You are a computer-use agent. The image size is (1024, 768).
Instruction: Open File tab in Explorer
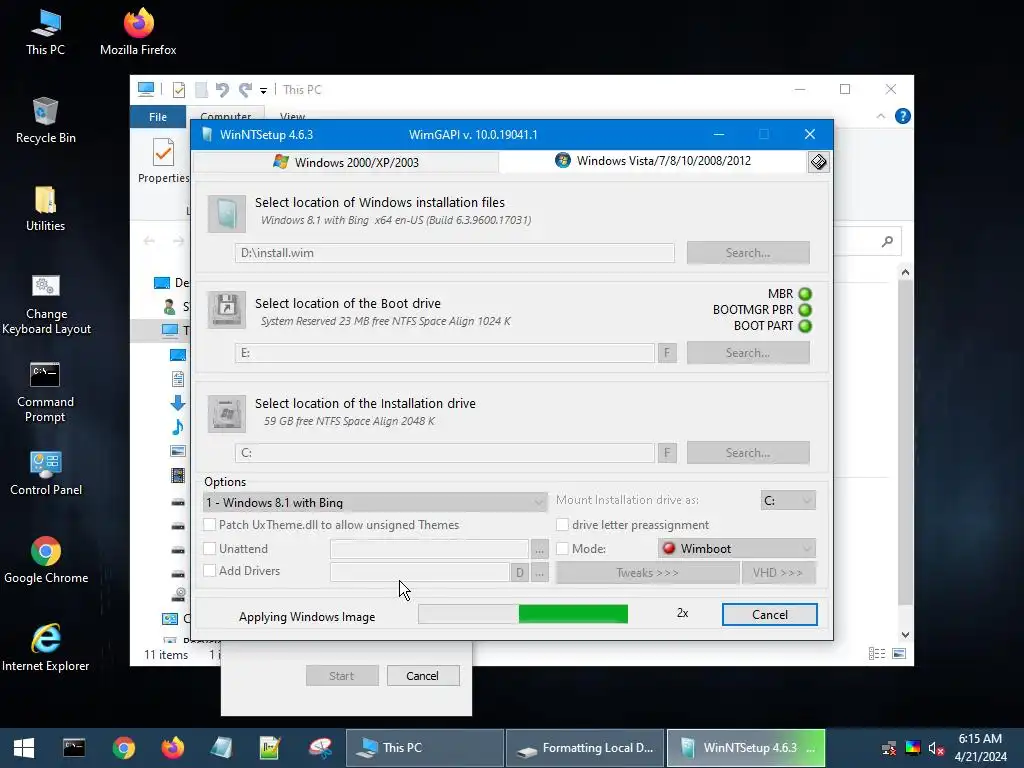(x=158, y=117)
